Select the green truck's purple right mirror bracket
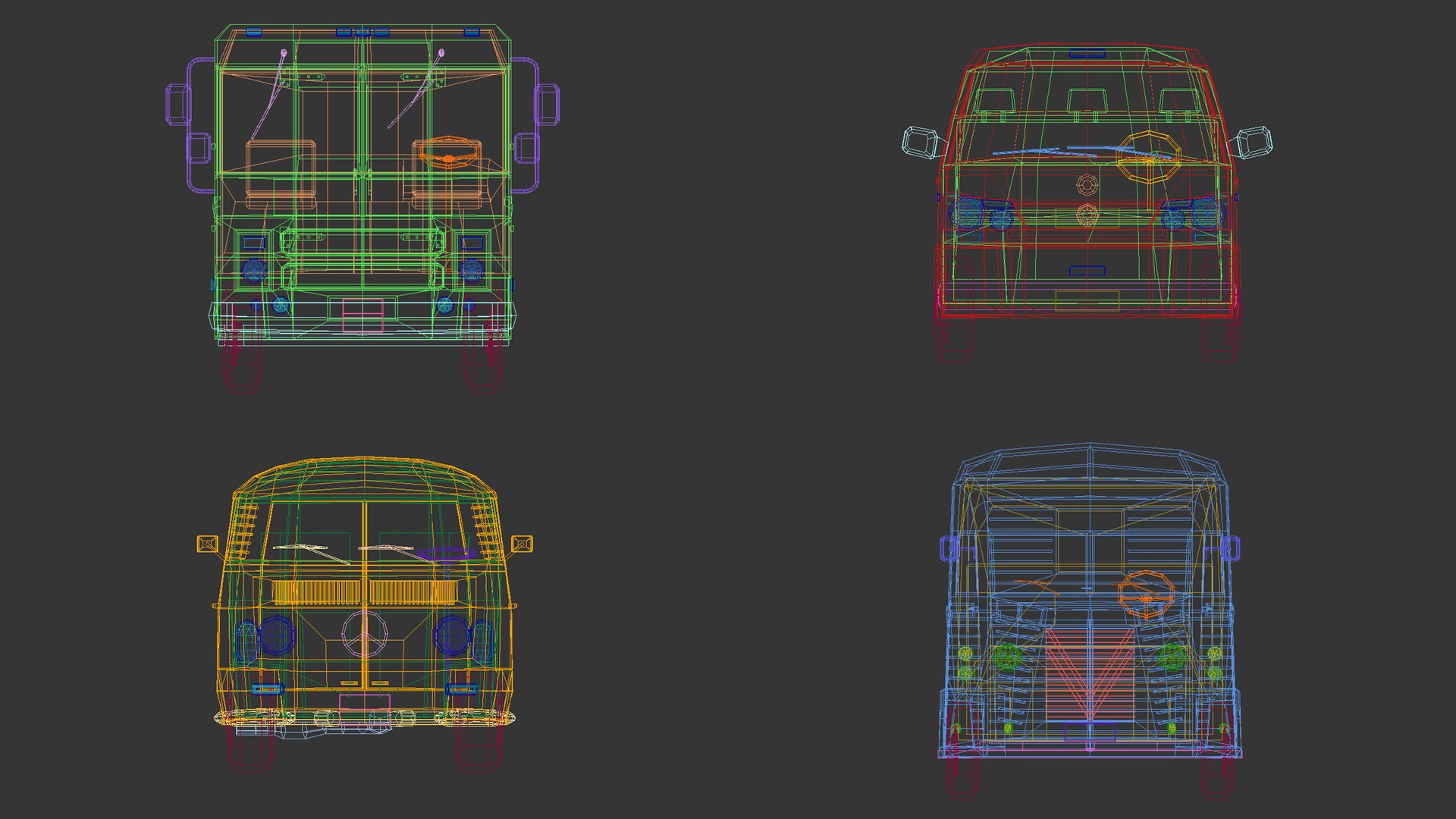1456x819 pixels. pos(535,125)
